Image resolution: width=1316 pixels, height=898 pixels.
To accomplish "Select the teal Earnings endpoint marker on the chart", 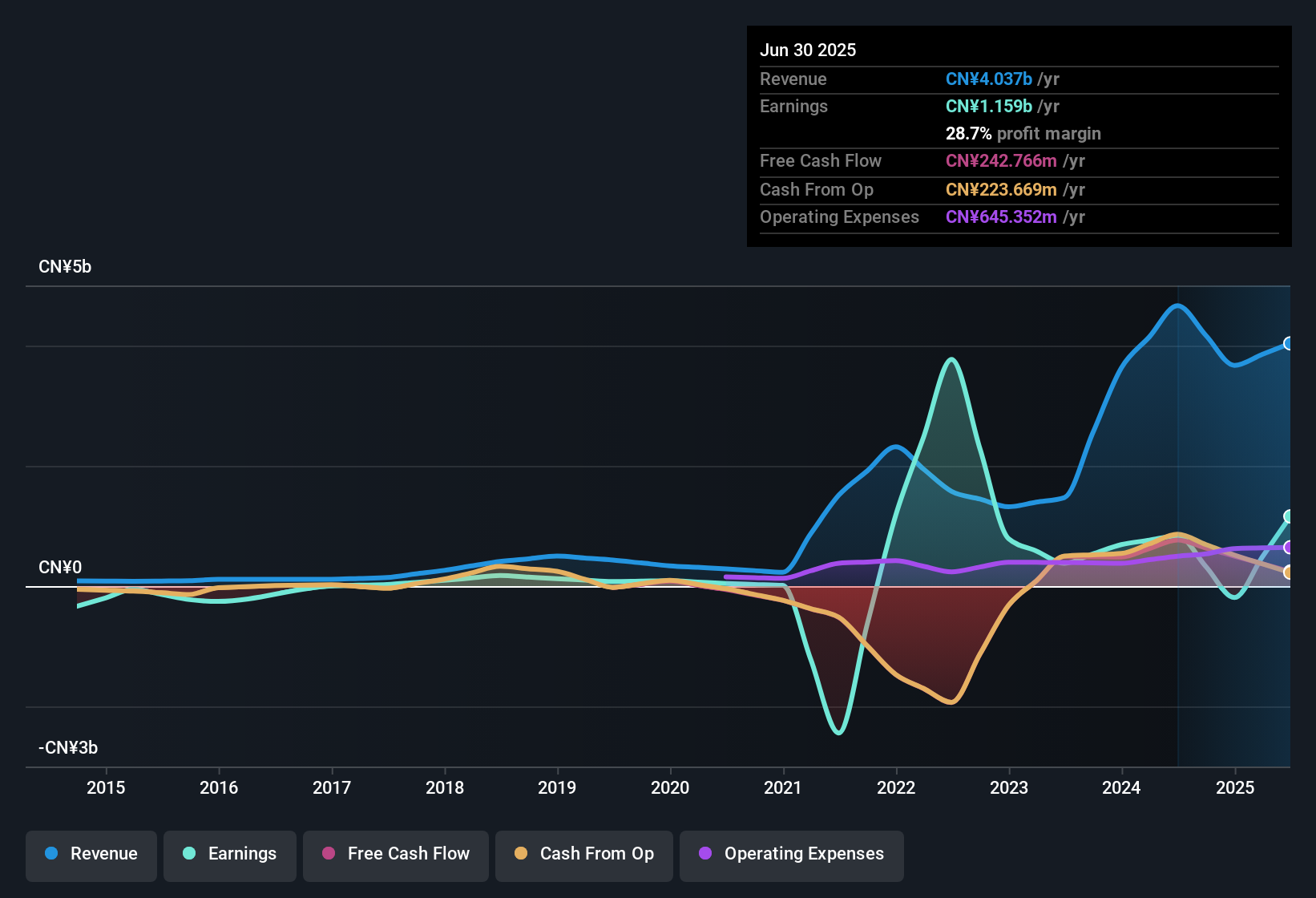I will click(1289, 515).
